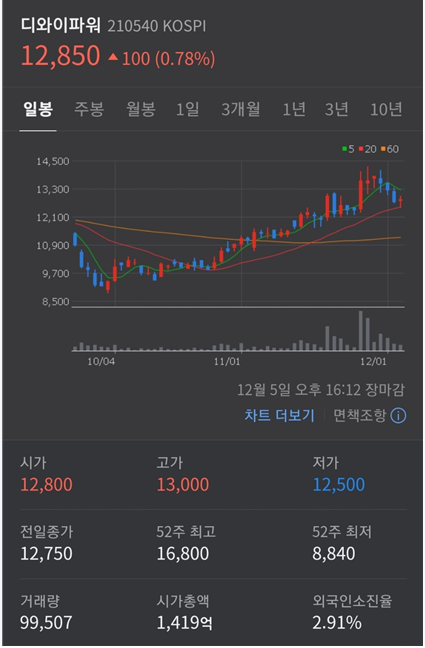Click the 11/01 date label on chart
425x648 pixels.
(x=227, y=362)
